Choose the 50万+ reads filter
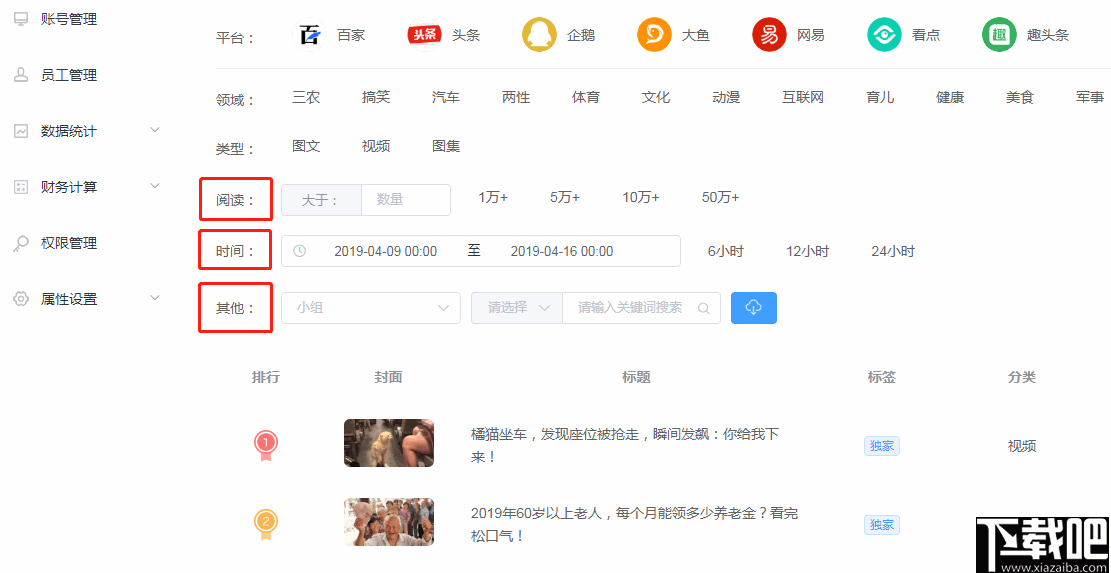Screen dimensions: 1111x573 721,198
